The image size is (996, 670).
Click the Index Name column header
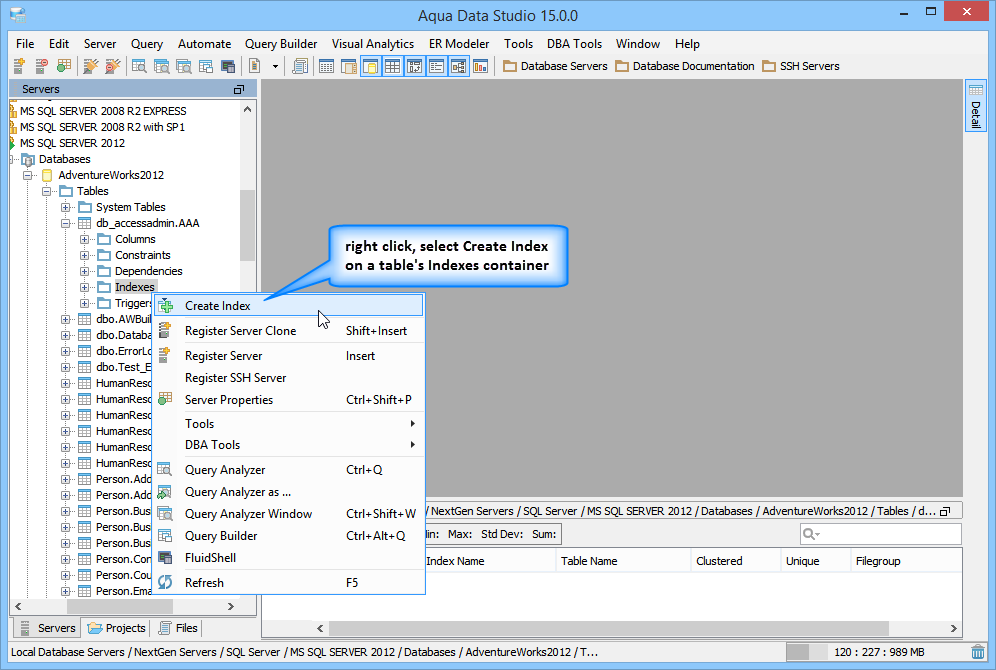(x=455, y=561)
